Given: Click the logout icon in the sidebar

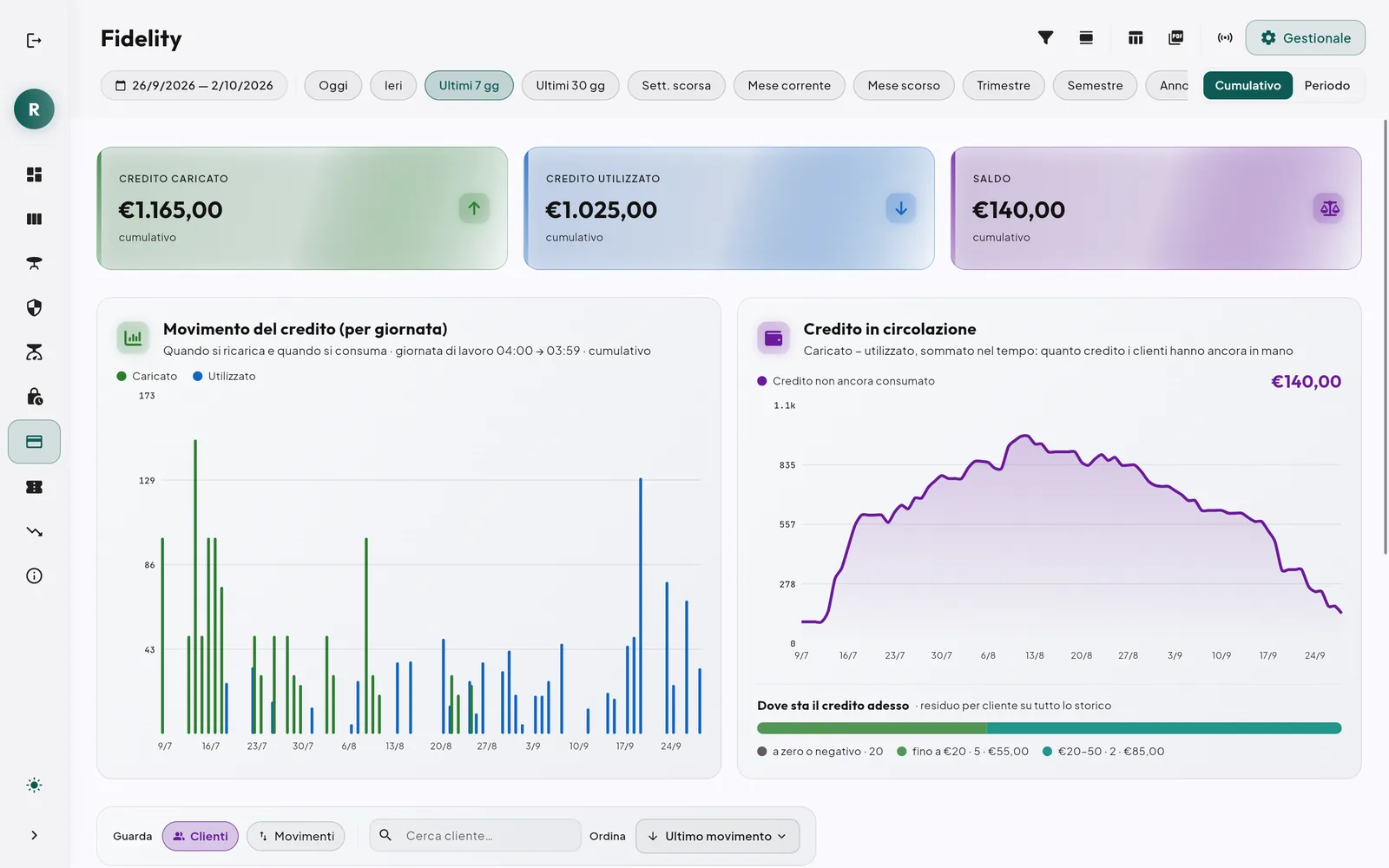Looking at the screenshot, I should pos(34,41).
